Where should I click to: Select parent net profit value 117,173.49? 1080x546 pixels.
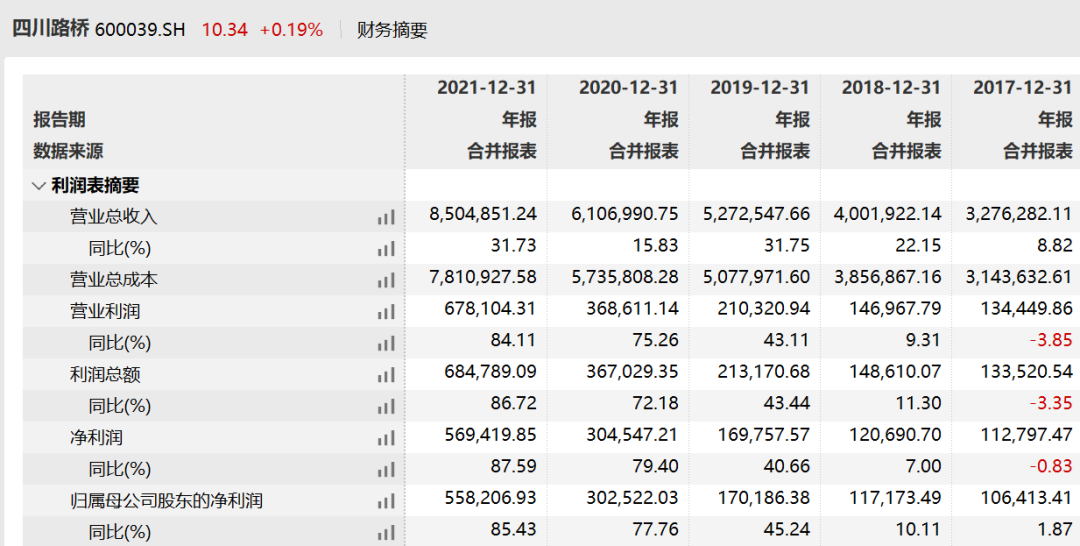click(x=895, y=498)
